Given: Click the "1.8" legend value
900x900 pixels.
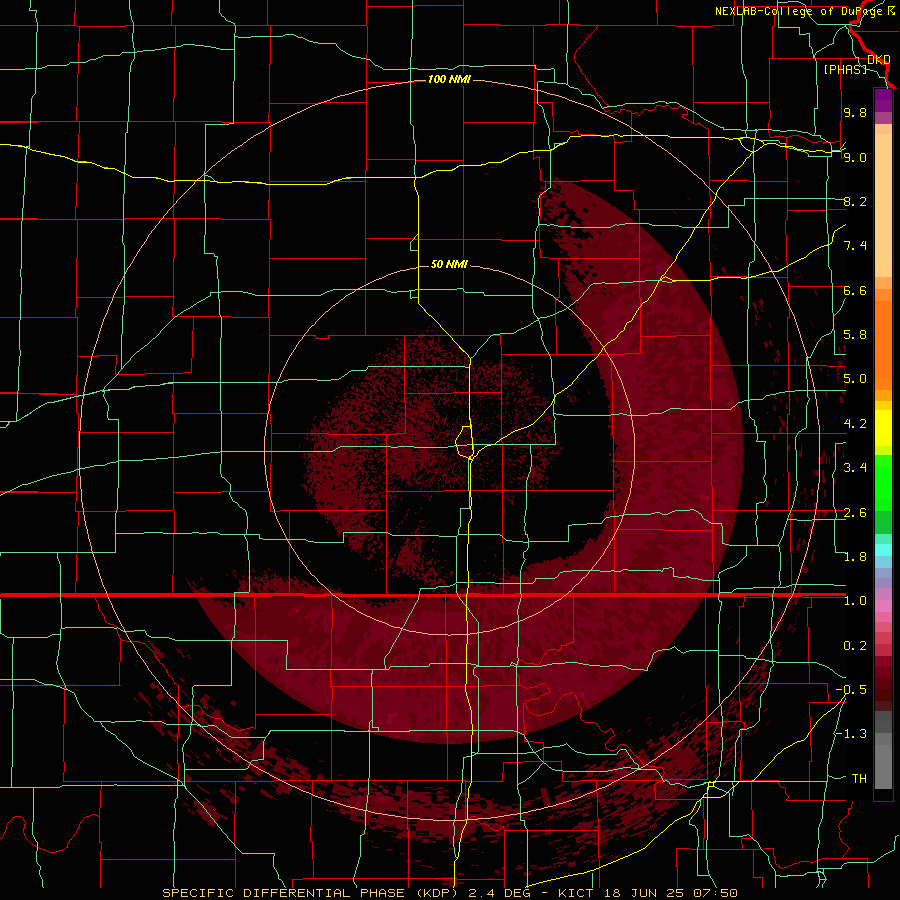Looking at the screenshot, I should (855, 557).
